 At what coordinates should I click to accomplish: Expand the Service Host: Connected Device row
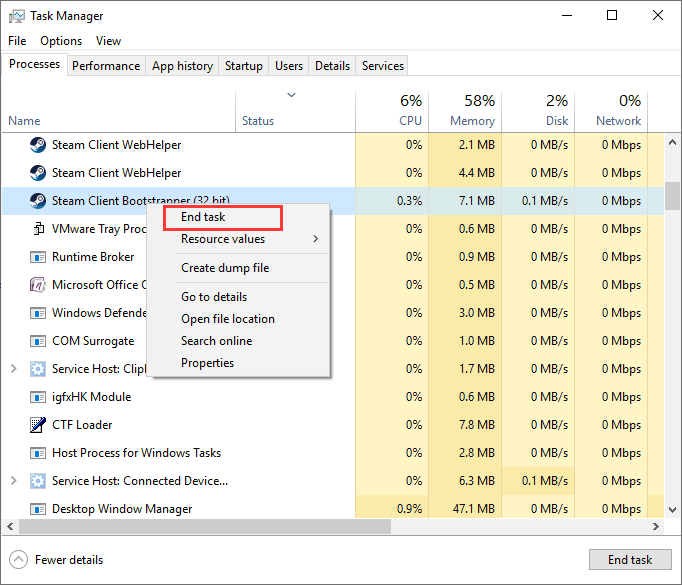coord(13,481)
